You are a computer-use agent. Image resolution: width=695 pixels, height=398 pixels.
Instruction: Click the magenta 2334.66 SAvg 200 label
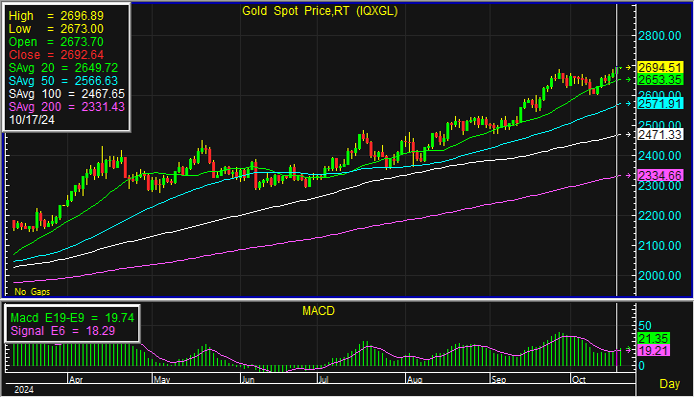click(660, 176)
